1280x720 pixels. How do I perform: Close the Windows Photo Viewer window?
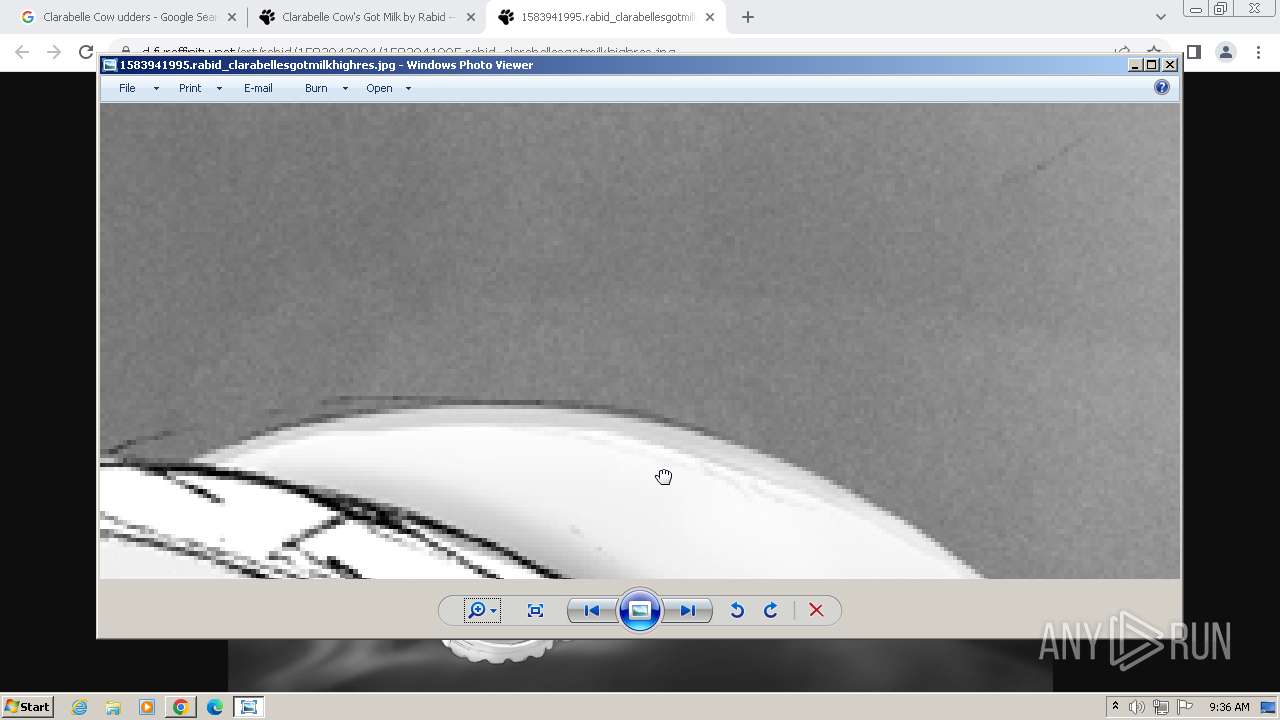pos(1170,65)
